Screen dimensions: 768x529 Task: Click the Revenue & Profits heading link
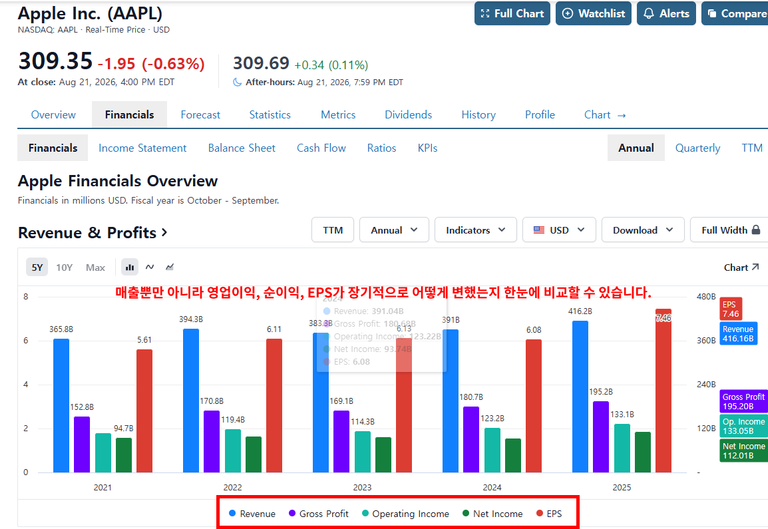click(x=93, y=232)
